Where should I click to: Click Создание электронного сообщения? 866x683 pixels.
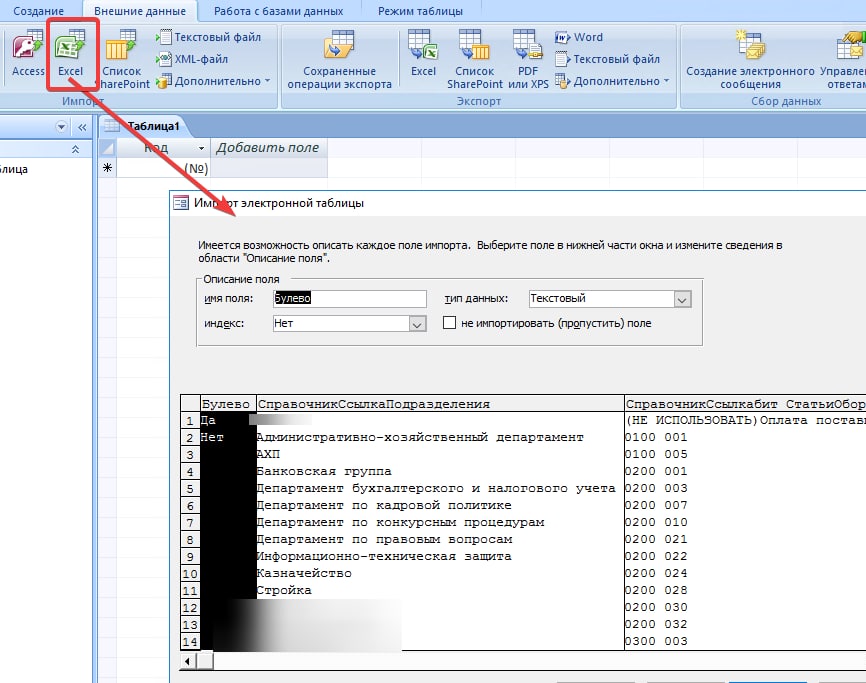pos(750,60)
